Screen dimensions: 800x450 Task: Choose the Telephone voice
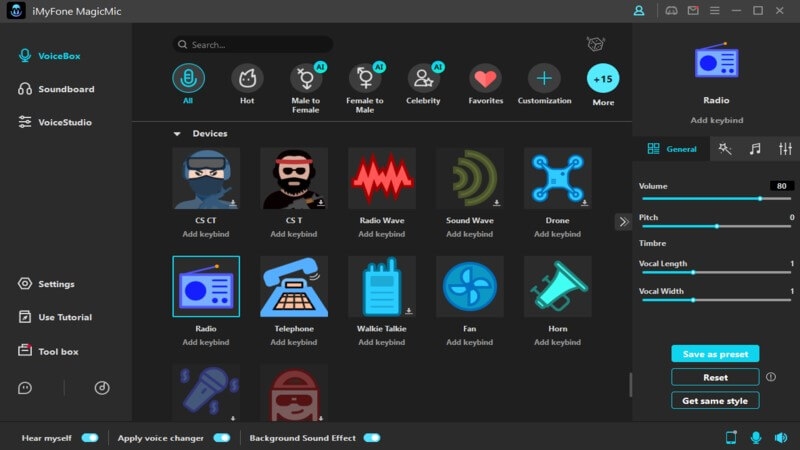[294, 287]
